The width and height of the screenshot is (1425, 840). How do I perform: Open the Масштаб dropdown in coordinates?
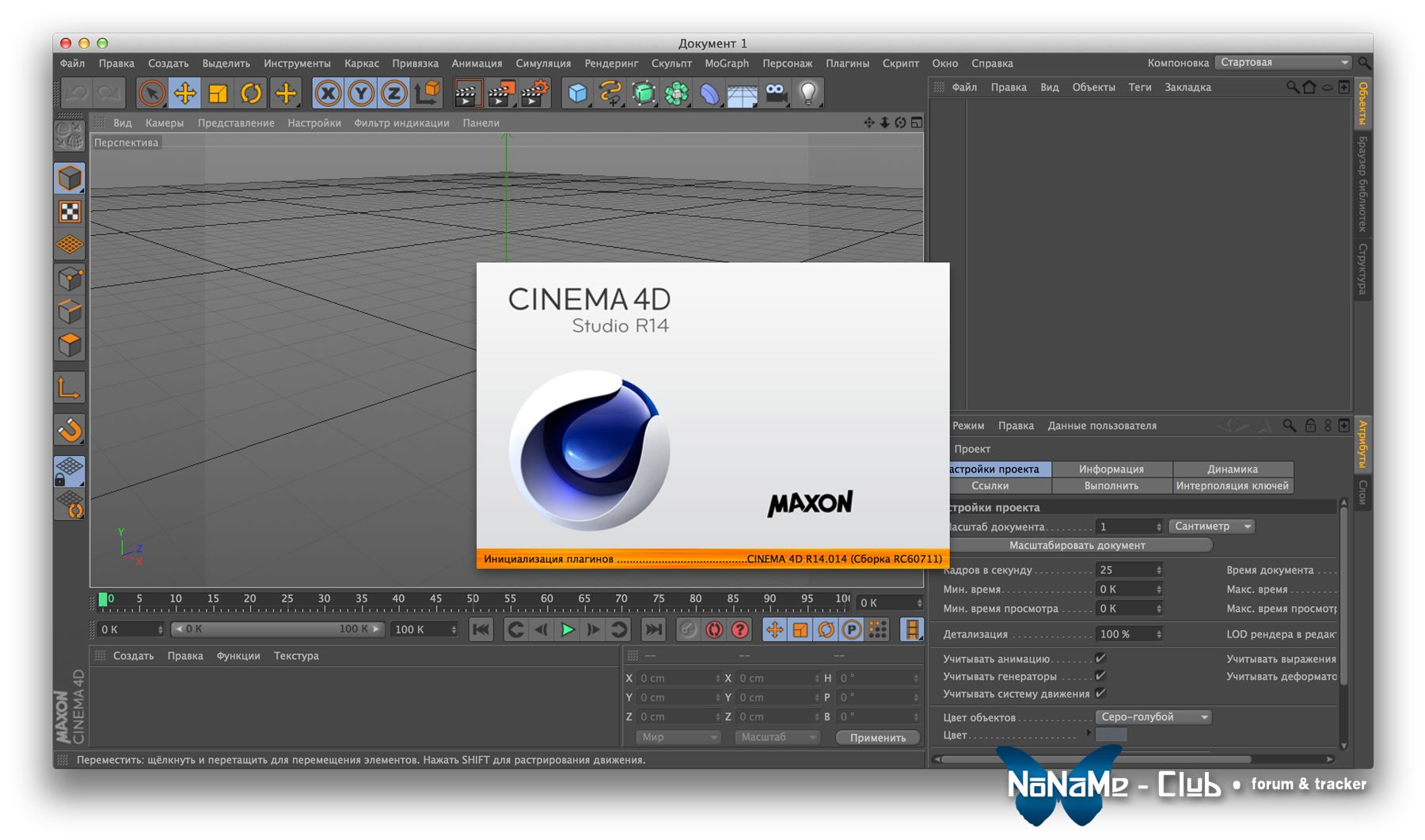(x=777, y=737)
